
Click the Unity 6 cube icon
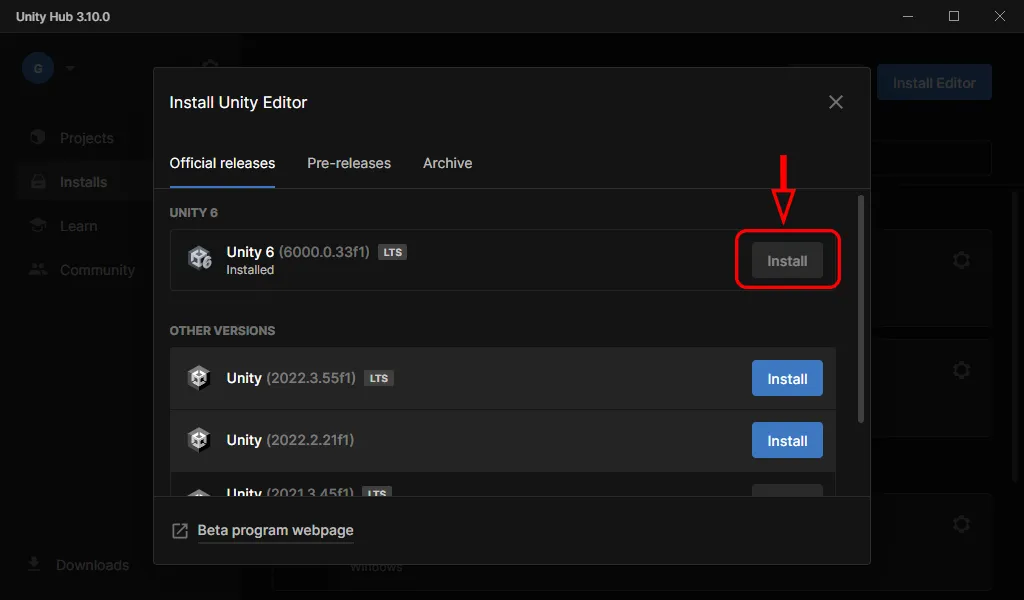[x=200, y=259]
